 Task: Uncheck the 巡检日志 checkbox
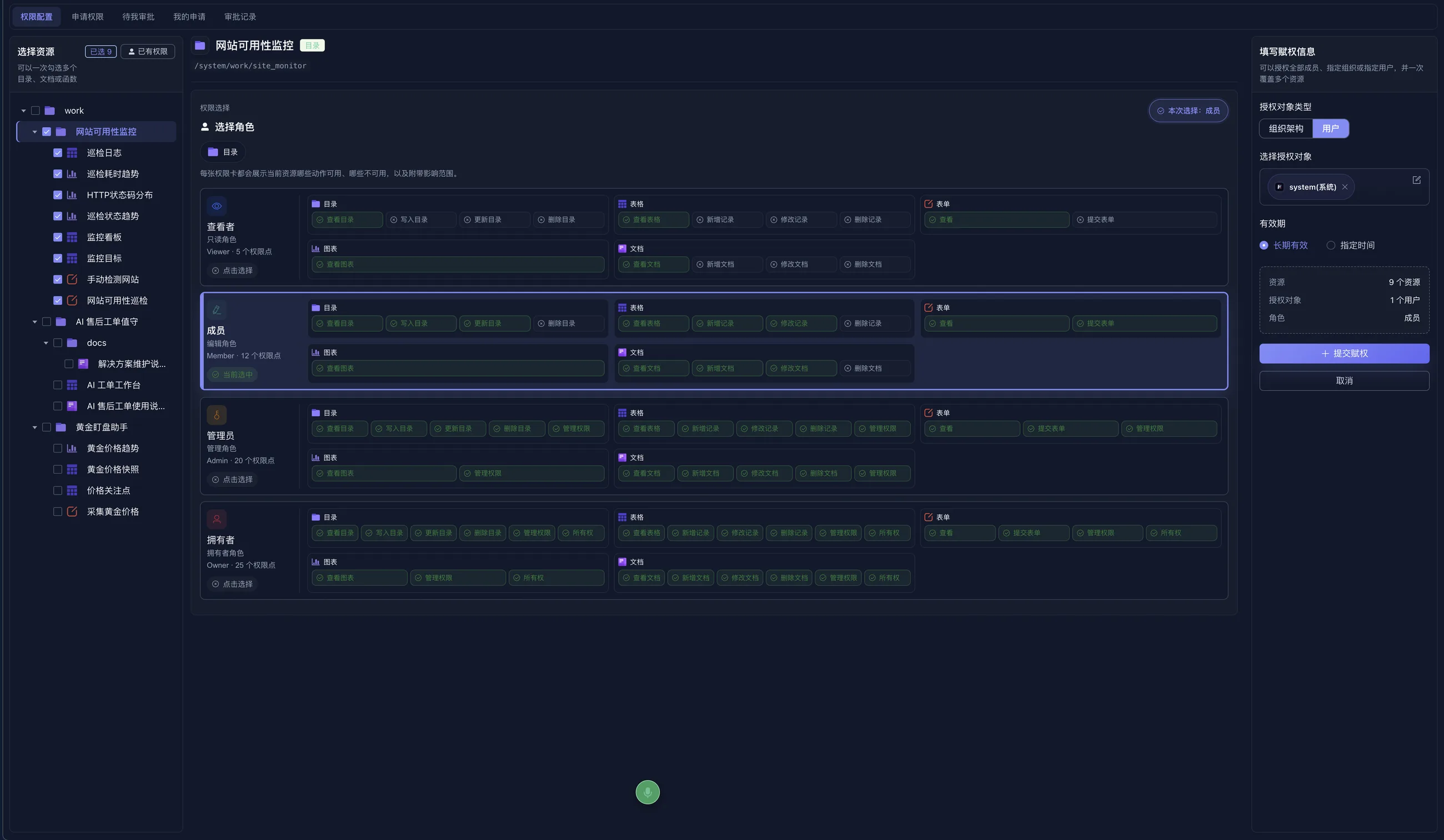(x=58, y=153)
